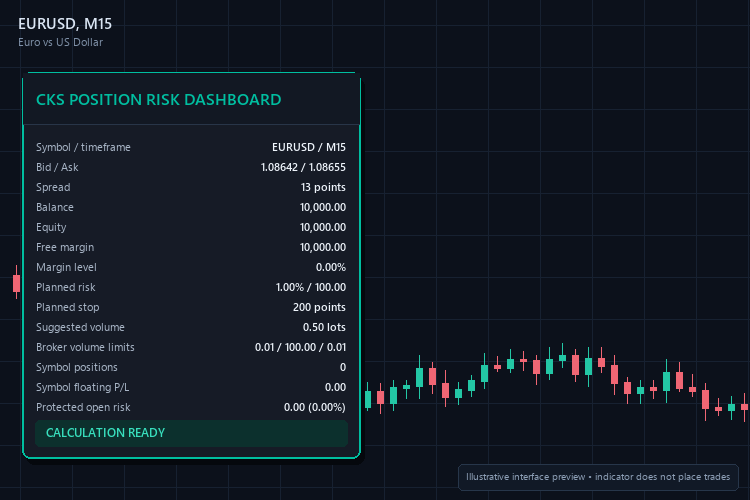
Task: Select the 'Planned risk' label
Action: click(66, 288)
